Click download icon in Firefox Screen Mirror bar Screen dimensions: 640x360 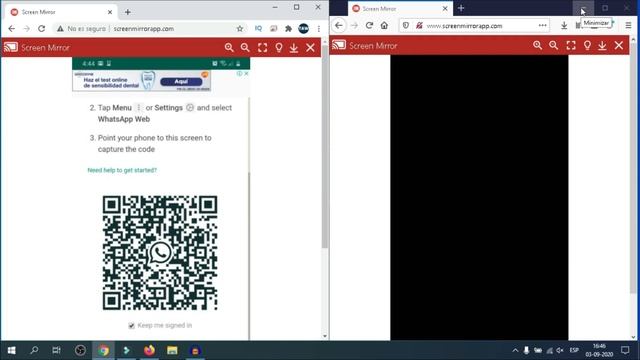(602, 45)
